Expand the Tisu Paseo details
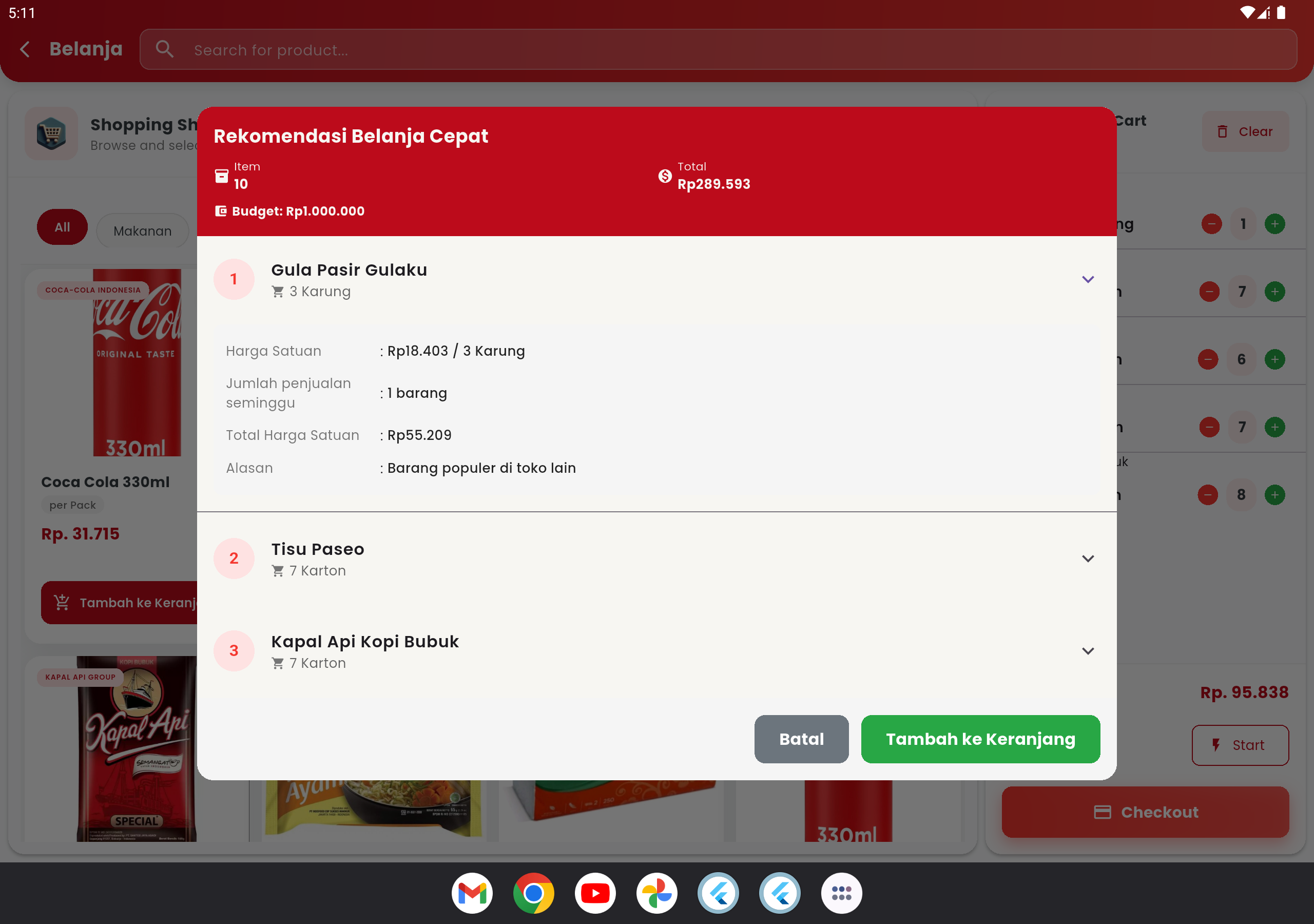 1088,558
